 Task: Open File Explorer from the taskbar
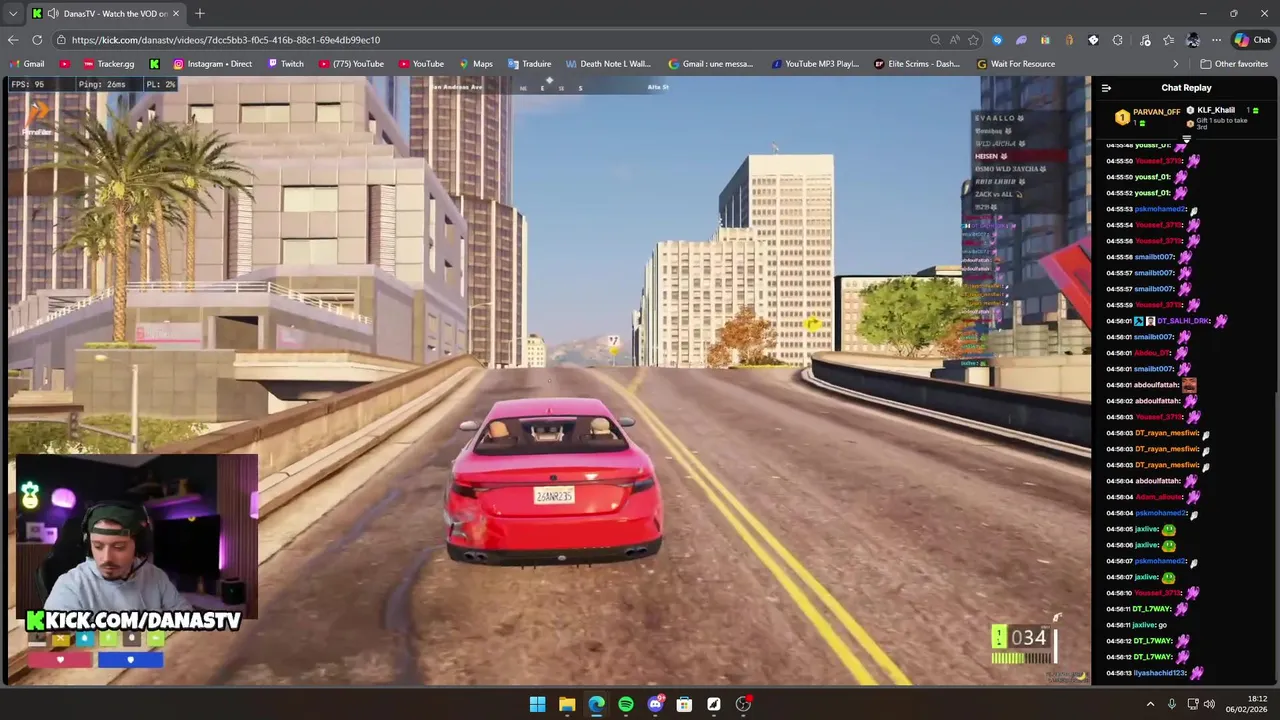pyautogui.click(x=567, y=704)
